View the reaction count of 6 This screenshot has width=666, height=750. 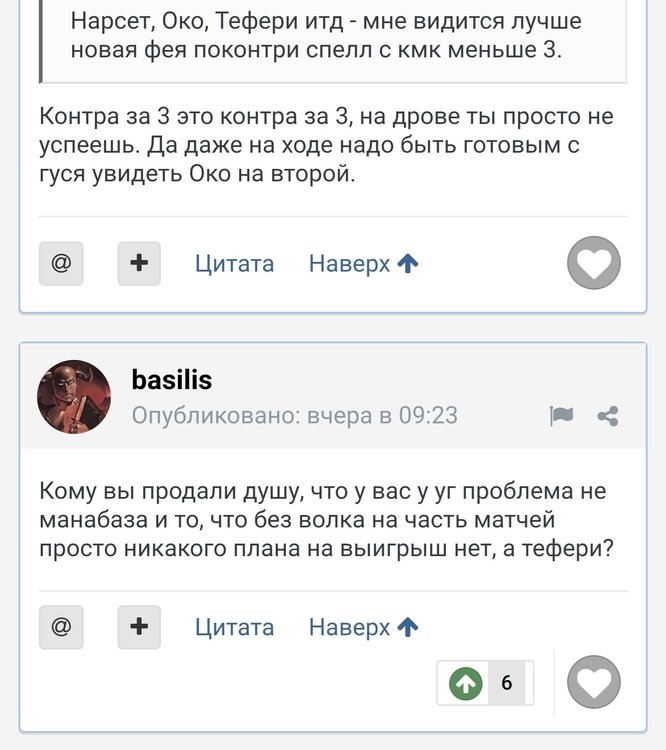point(507,683)
